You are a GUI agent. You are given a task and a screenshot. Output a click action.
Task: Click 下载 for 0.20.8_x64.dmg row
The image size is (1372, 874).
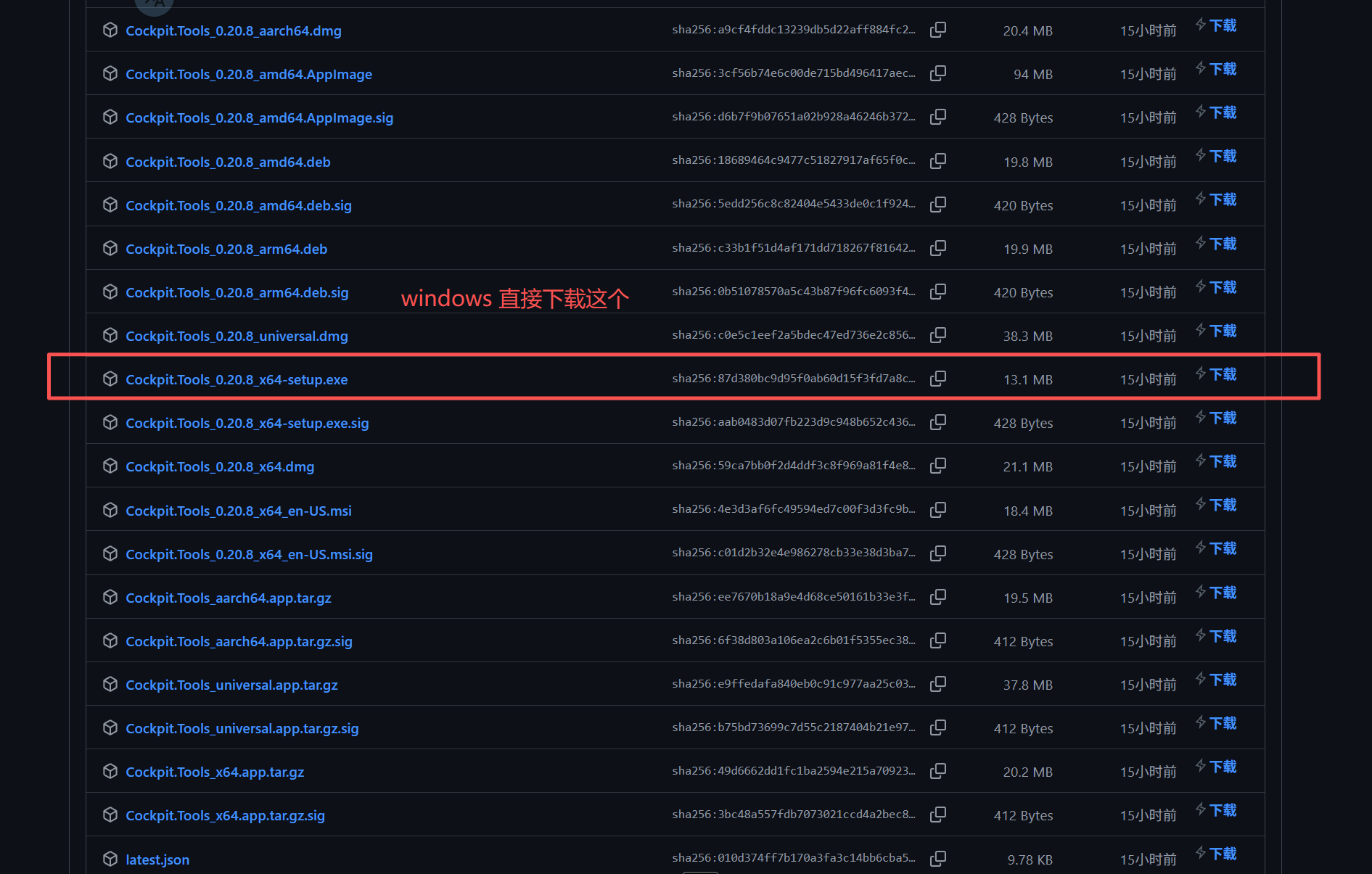click(x=1216, y=461)
